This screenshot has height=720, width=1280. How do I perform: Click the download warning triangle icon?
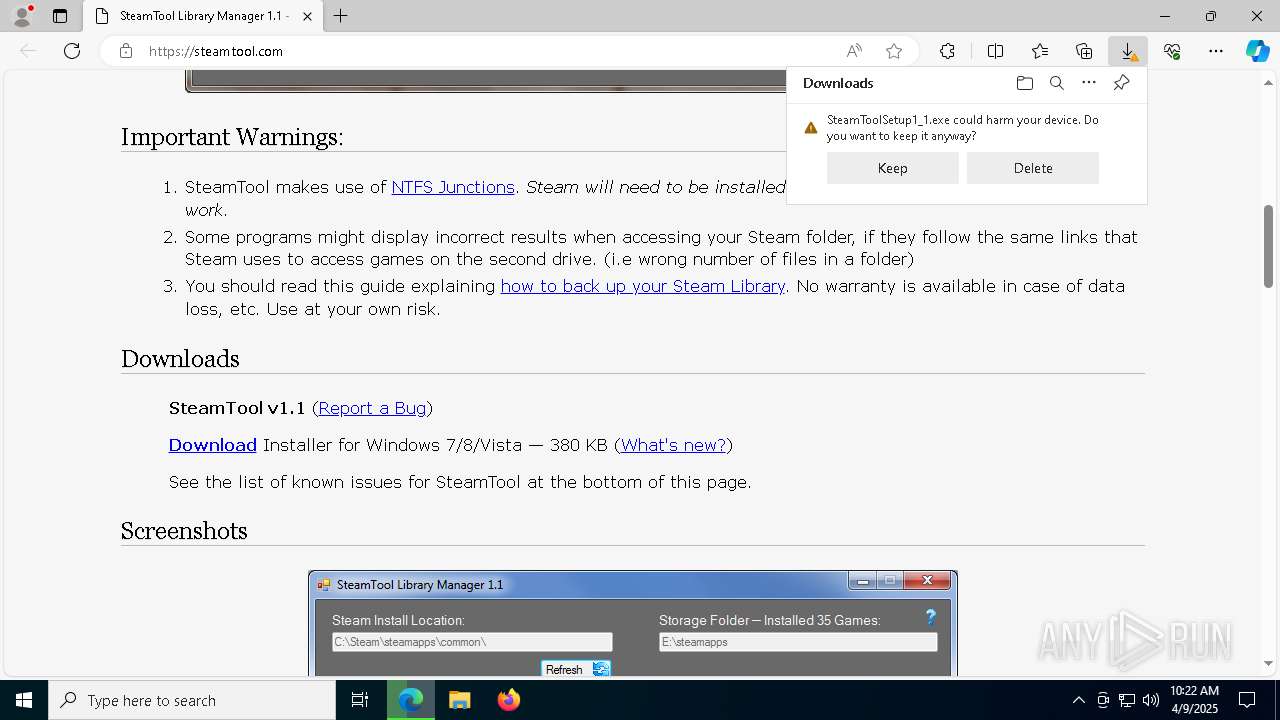[811, 128]
